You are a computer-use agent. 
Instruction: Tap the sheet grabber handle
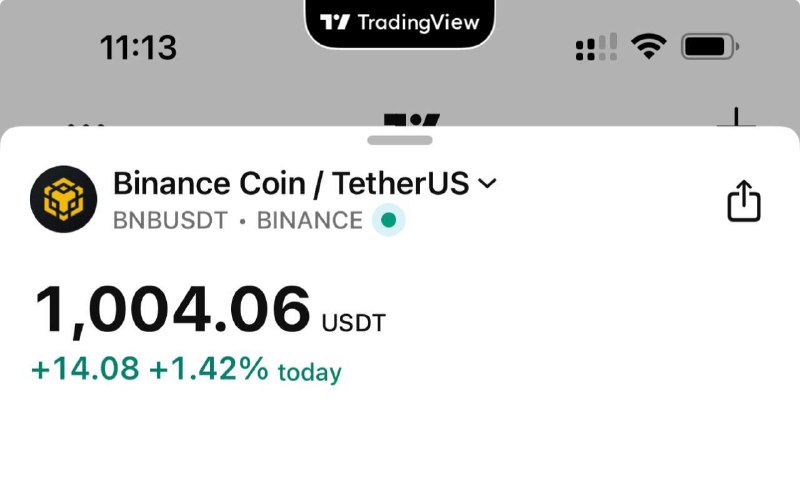400,140
